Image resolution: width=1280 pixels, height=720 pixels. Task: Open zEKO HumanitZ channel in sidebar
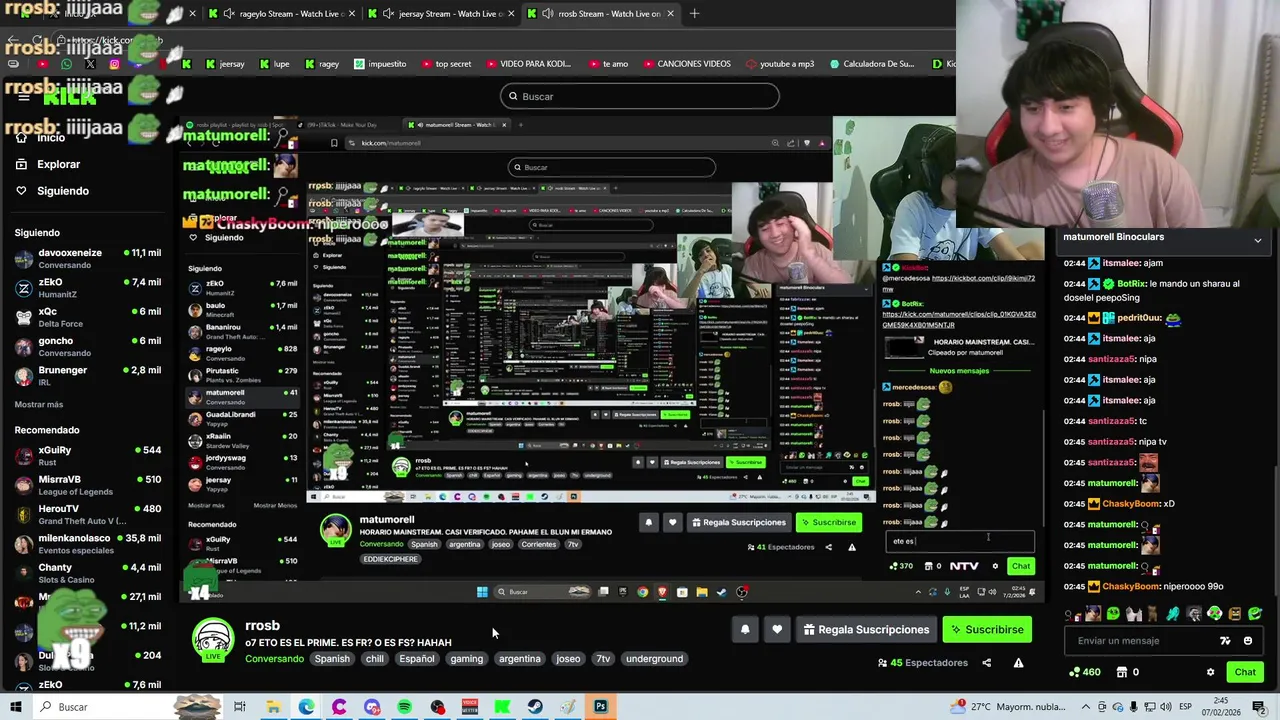pos(88,287)
